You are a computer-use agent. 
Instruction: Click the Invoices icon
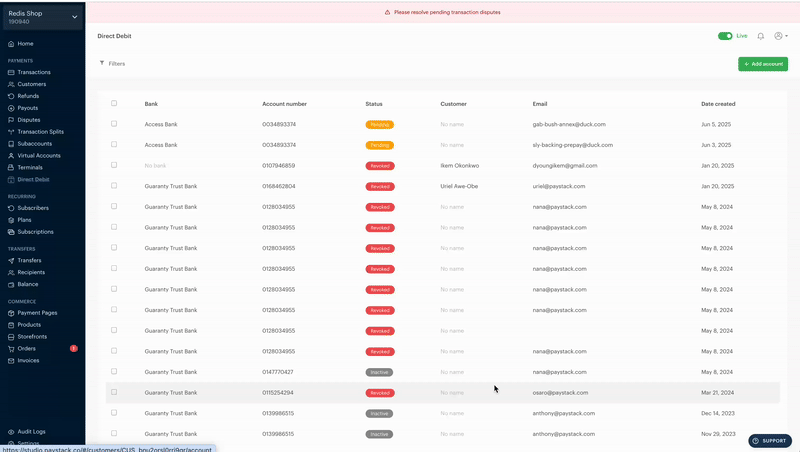[11, 360]
